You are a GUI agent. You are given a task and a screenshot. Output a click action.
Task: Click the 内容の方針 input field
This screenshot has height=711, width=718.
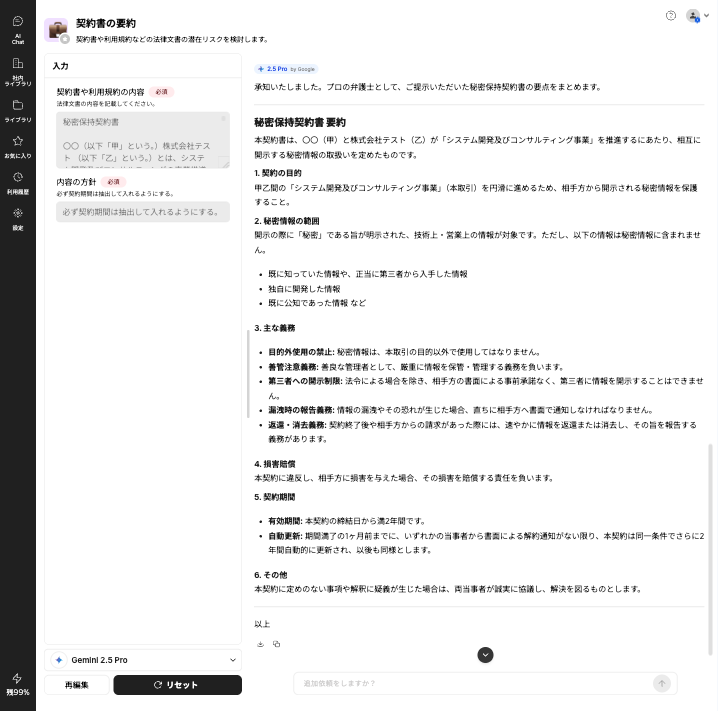pyautogui.click(x=143, y=212)
